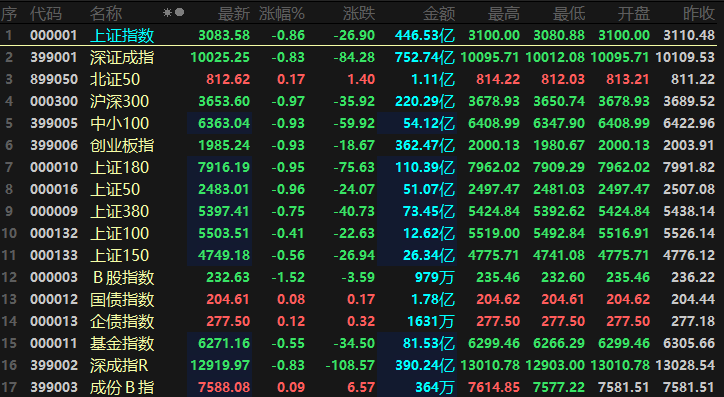This screenshot has width=724, height=397.
Task: Sort by the 涨幅% column header
Action: (x=282, y=14)
